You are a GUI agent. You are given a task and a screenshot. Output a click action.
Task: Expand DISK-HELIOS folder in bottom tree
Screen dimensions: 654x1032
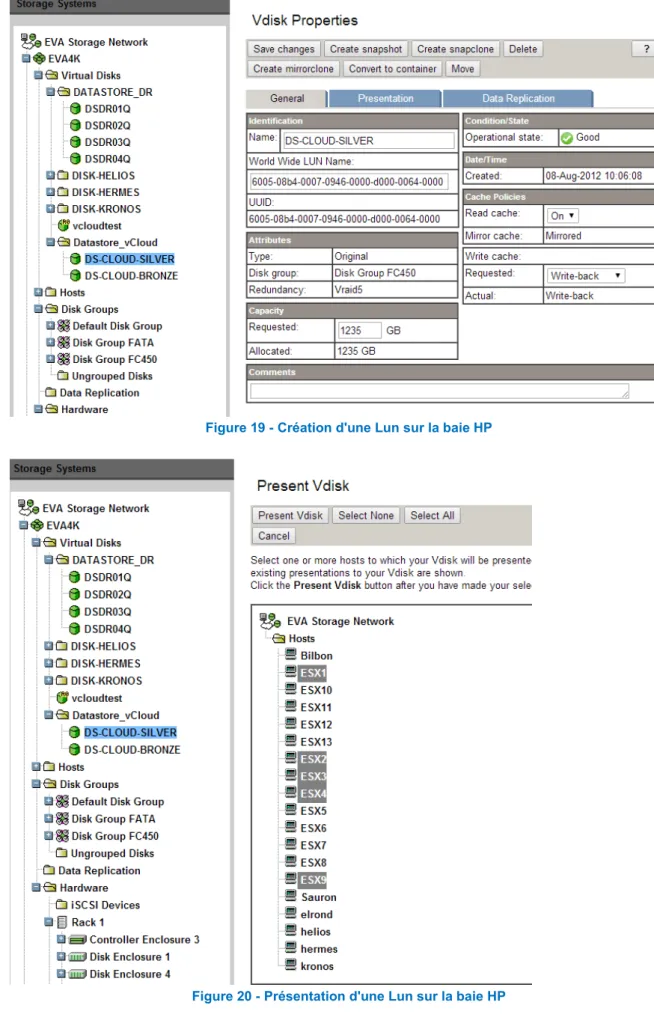click(49, 646)
